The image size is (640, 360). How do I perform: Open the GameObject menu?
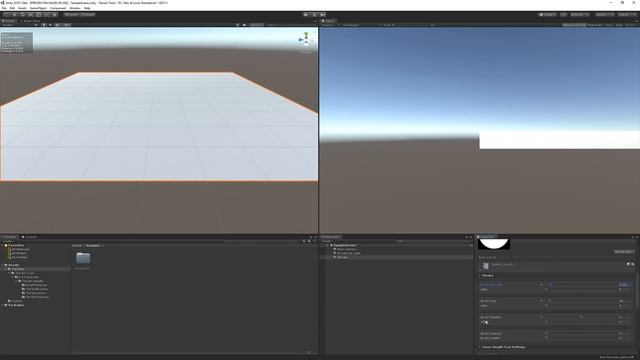(x=38, y=8)
